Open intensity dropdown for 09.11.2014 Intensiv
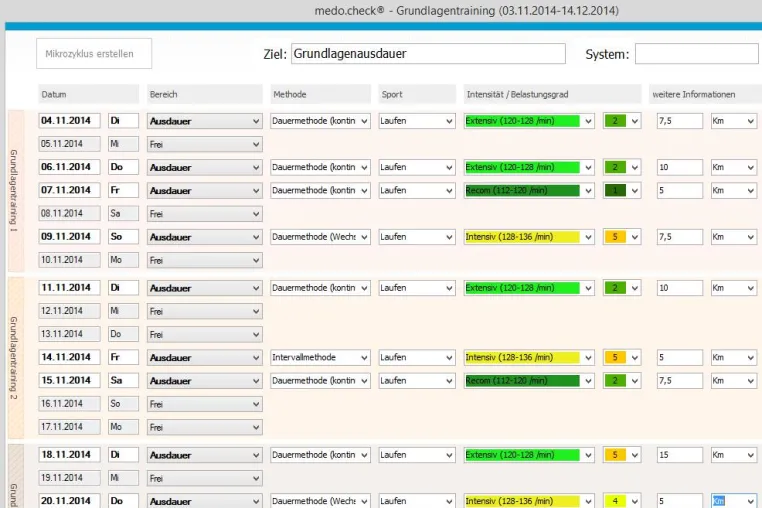The height and width of the screenshot is (508, 762). point(529,237)
